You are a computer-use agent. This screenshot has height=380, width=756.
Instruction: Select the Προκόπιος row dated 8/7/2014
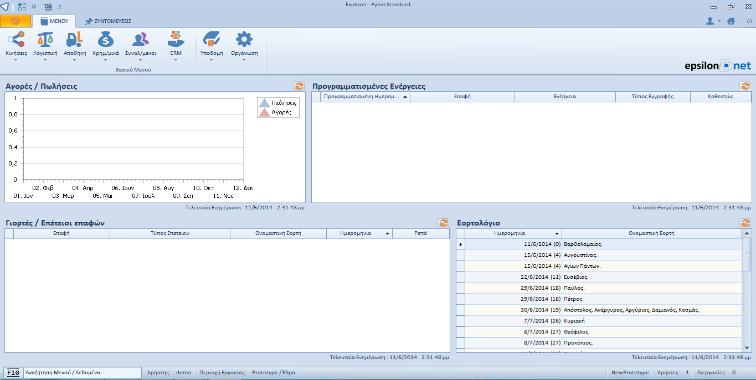(x=599, y=343)
